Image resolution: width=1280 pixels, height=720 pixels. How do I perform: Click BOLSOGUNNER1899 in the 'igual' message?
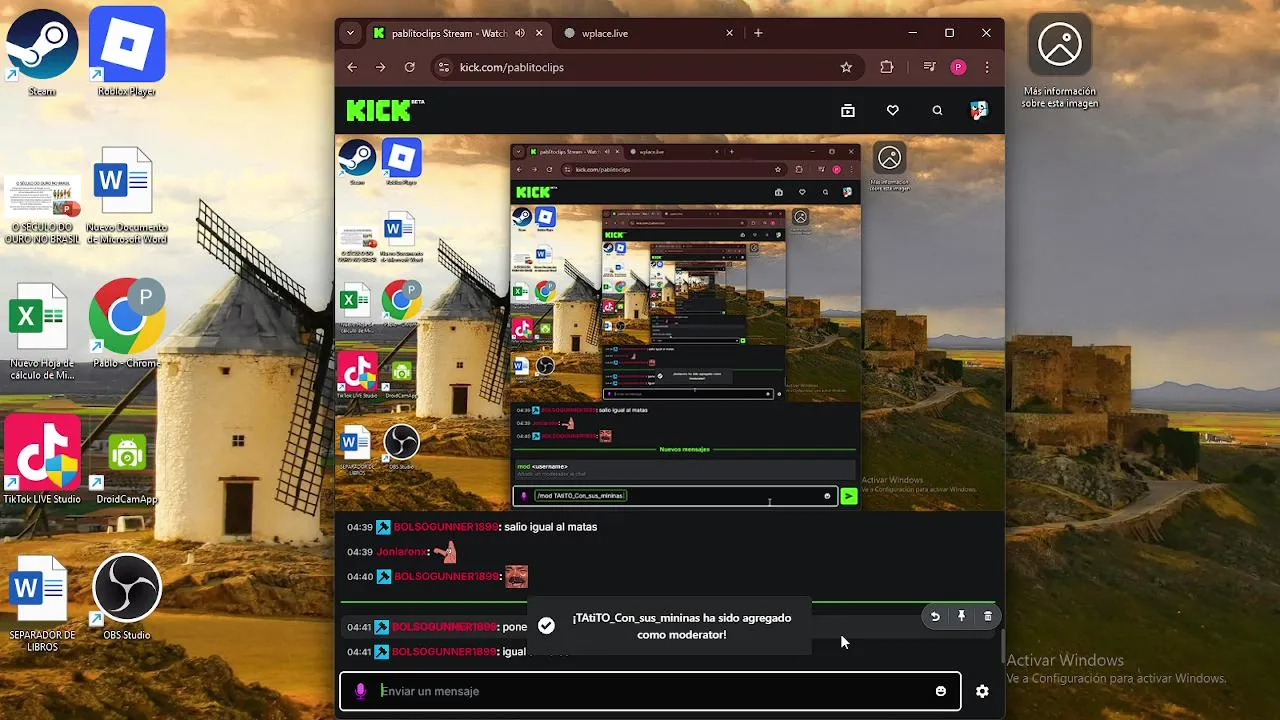(x=444, y=652)
